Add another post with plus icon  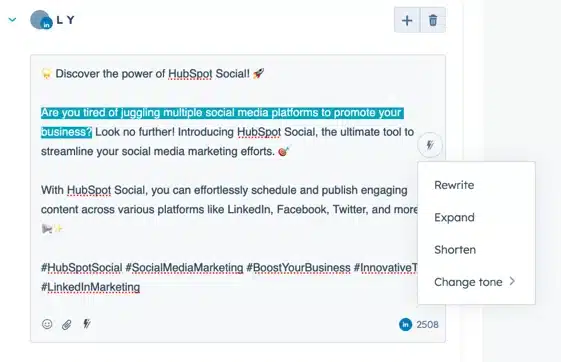(x=407, y=20)
